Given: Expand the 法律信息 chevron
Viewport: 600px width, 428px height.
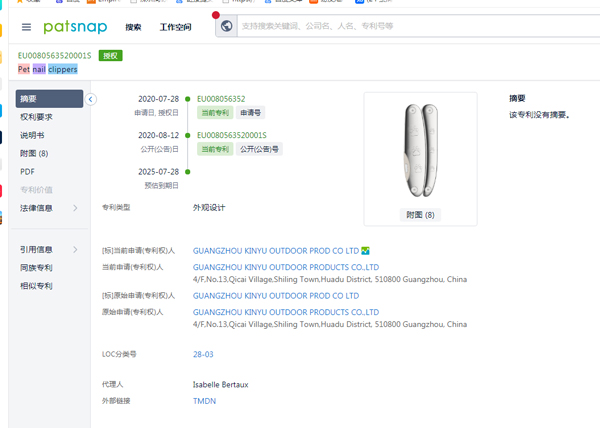Looking at the screenshot, I should click(x=75, y=208).
